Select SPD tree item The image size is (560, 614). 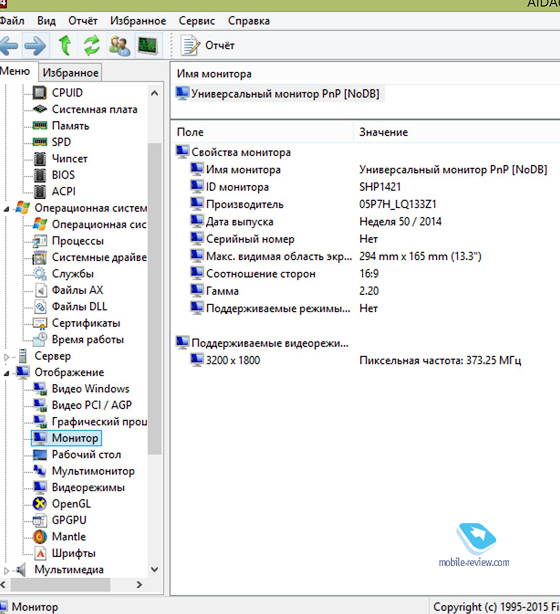coord(61,142)
